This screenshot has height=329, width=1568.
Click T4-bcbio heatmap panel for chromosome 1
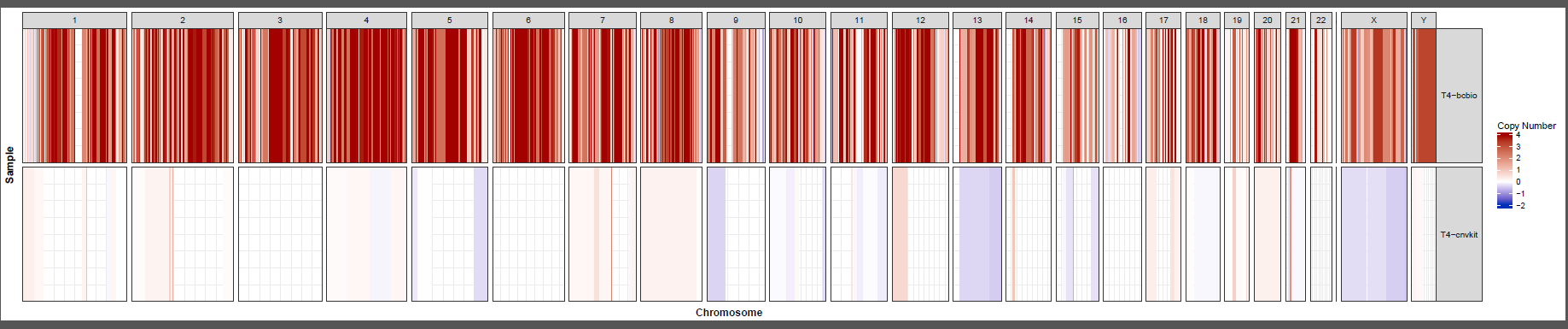tap(74, 96)
